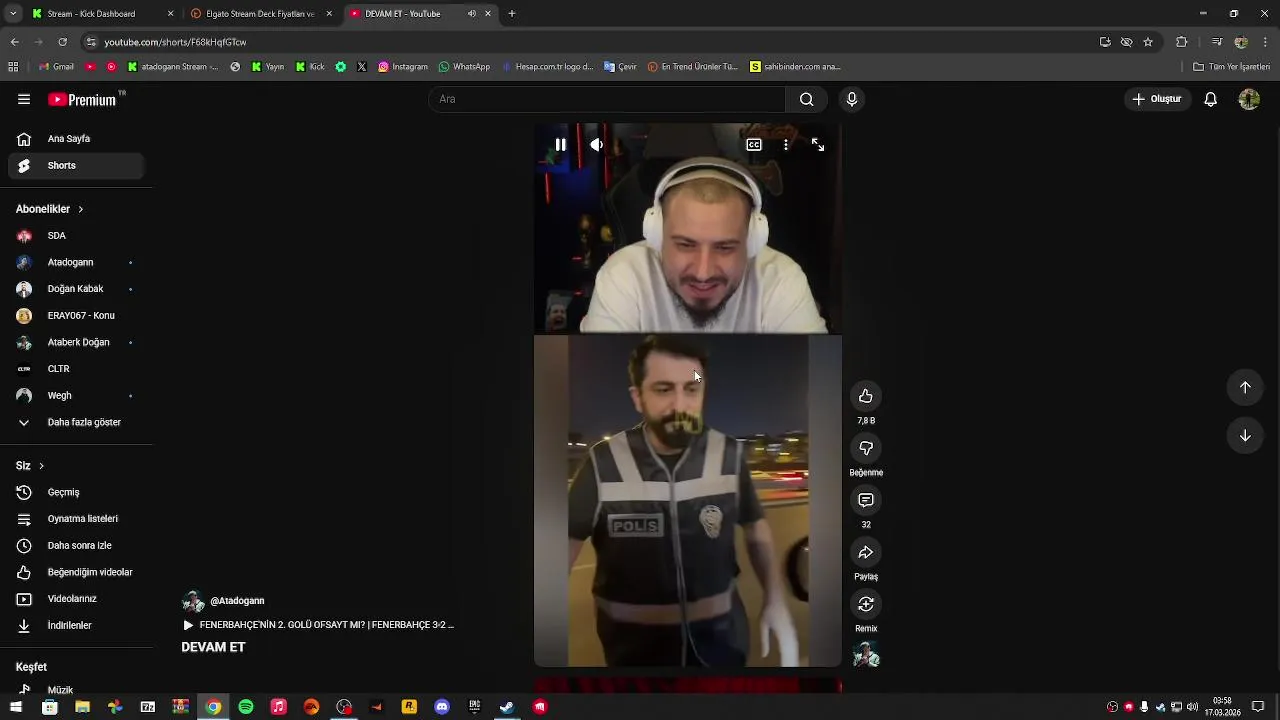Open the taskbar volume control
Screen dimensions: 1280x720
coord(1192,707)
